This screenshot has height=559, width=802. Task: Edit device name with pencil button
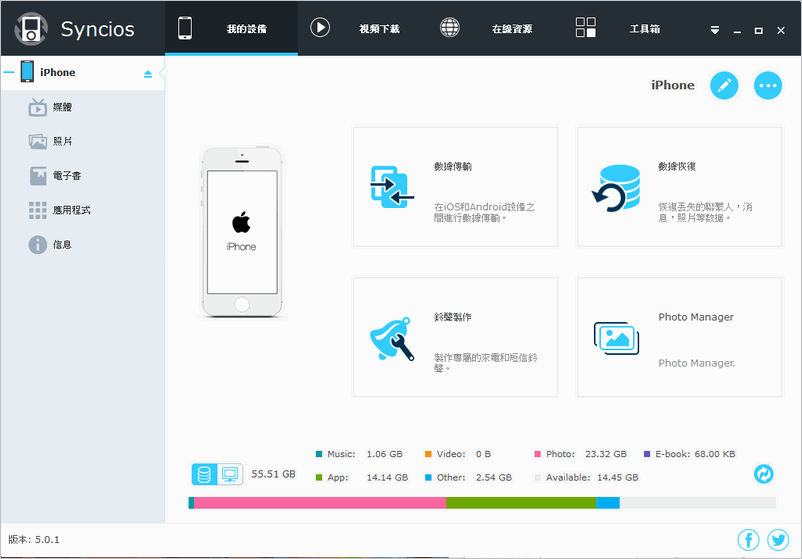(x=724, y=85)
